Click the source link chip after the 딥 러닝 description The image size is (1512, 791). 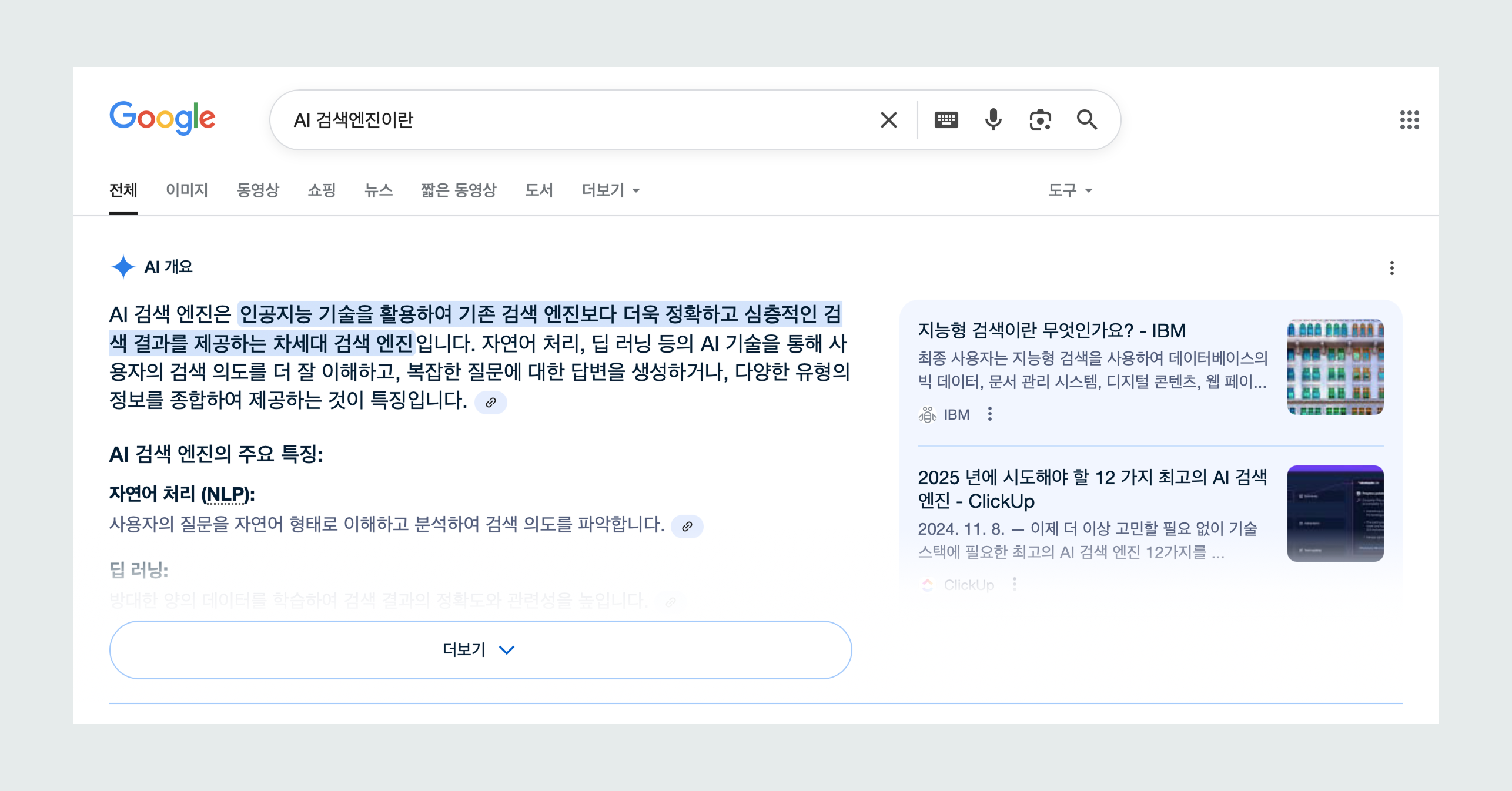pyautogui.click(x=671, y=602)
